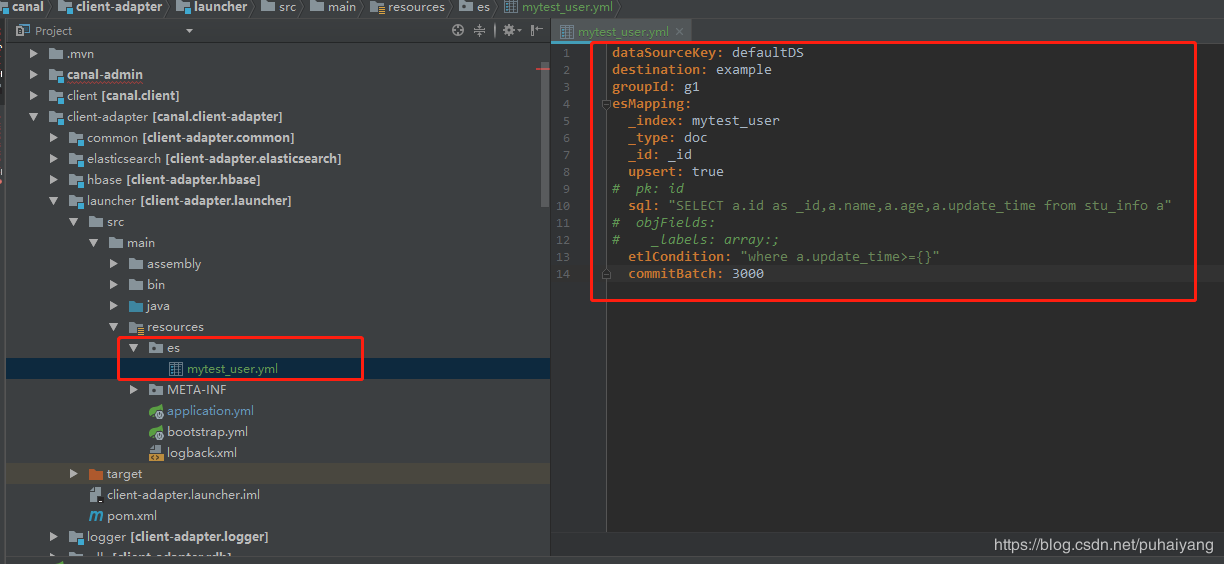Click the Project view icon beside Project label
This screenshot has height=564, width=1224.
coord(22,31)
